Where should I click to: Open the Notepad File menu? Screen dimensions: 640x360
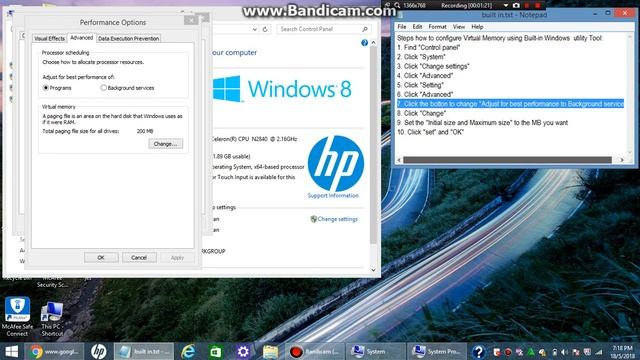(402, 27)
